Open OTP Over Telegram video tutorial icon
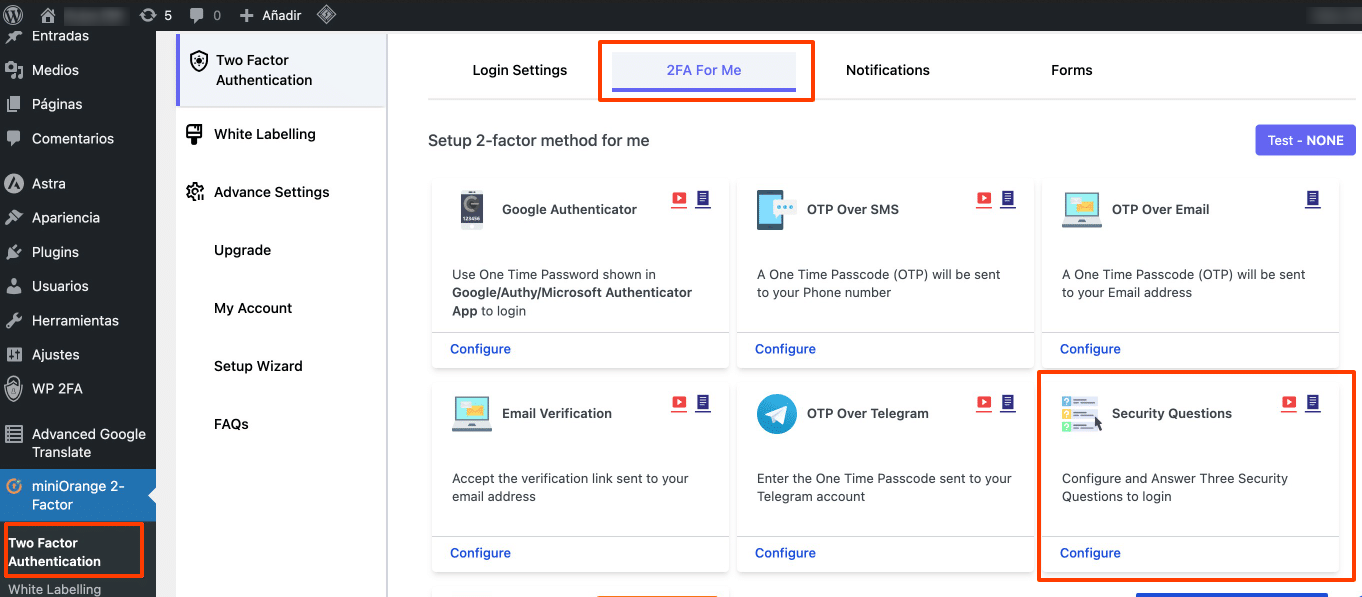The width and height of the screenshot is (1362, 597). pyautogui.click(x=984, y=403)
